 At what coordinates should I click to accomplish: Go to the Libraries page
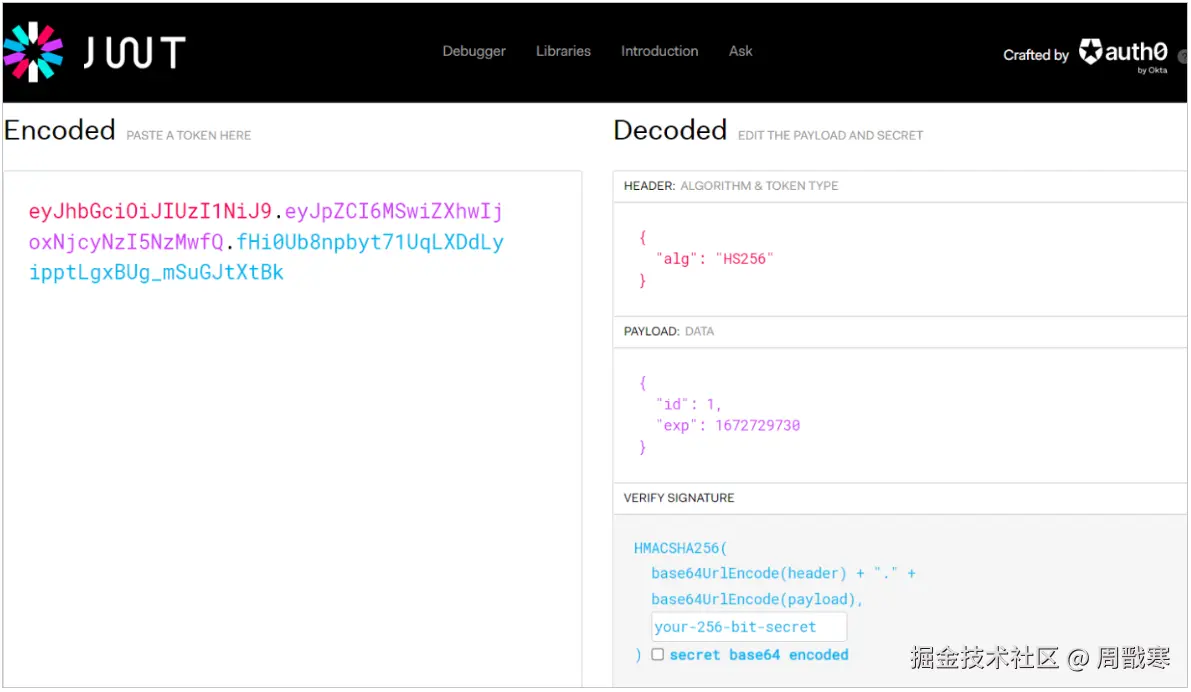[563, 51]
